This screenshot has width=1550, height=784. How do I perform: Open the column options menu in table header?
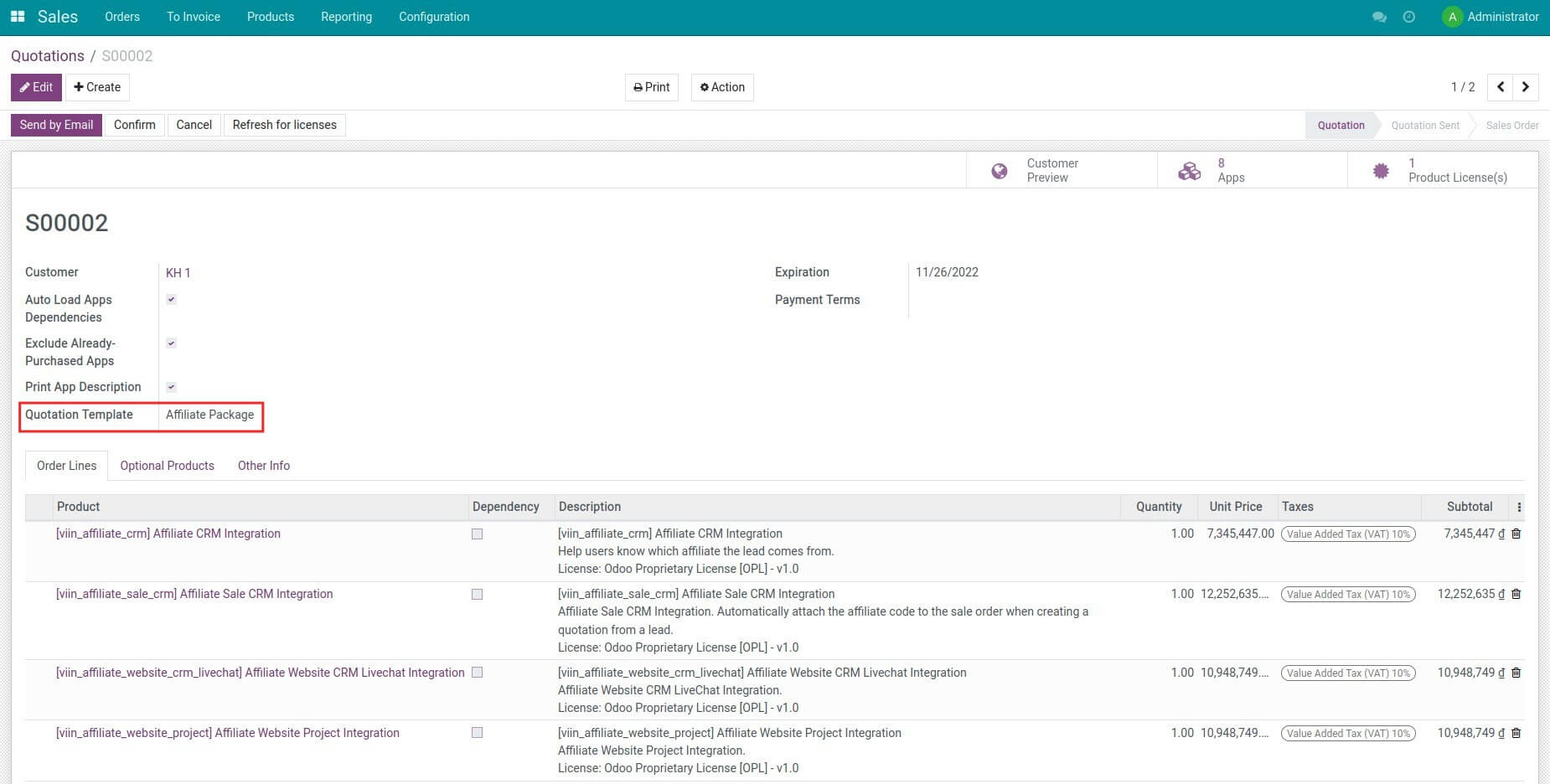click(1519, 507)
